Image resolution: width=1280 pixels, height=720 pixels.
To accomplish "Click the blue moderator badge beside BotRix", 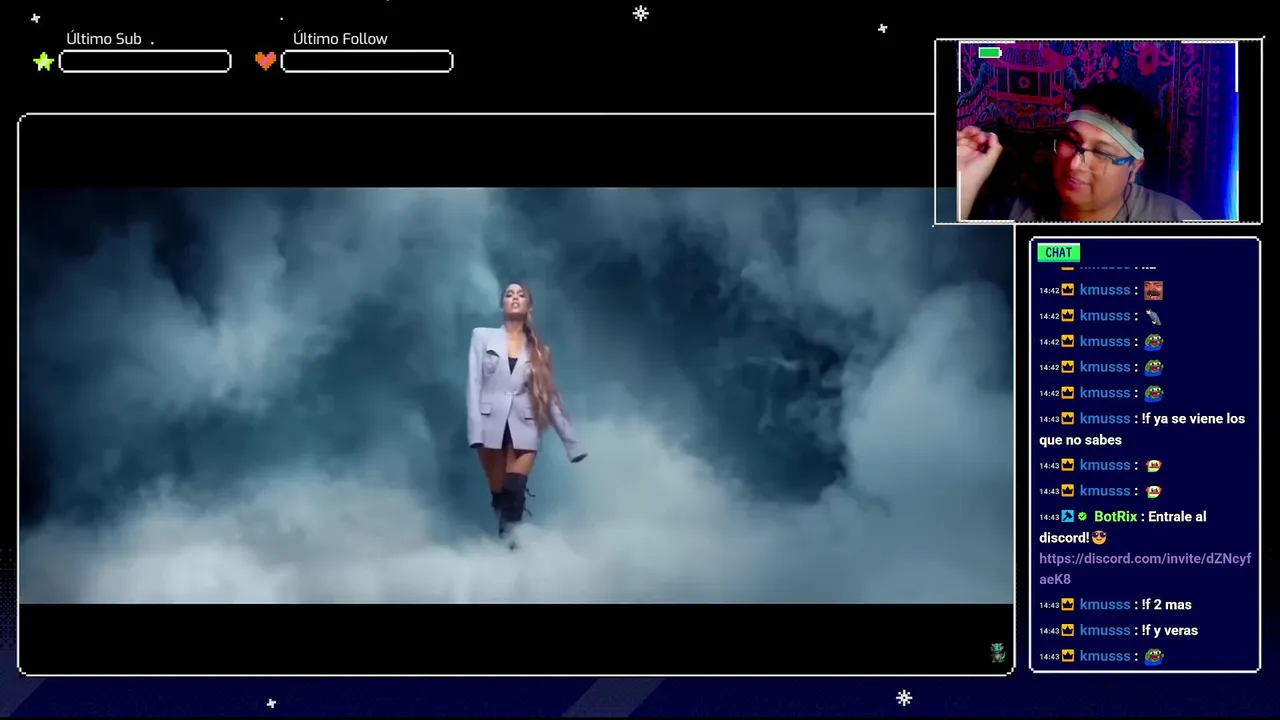I will [x=1068, y=517].
